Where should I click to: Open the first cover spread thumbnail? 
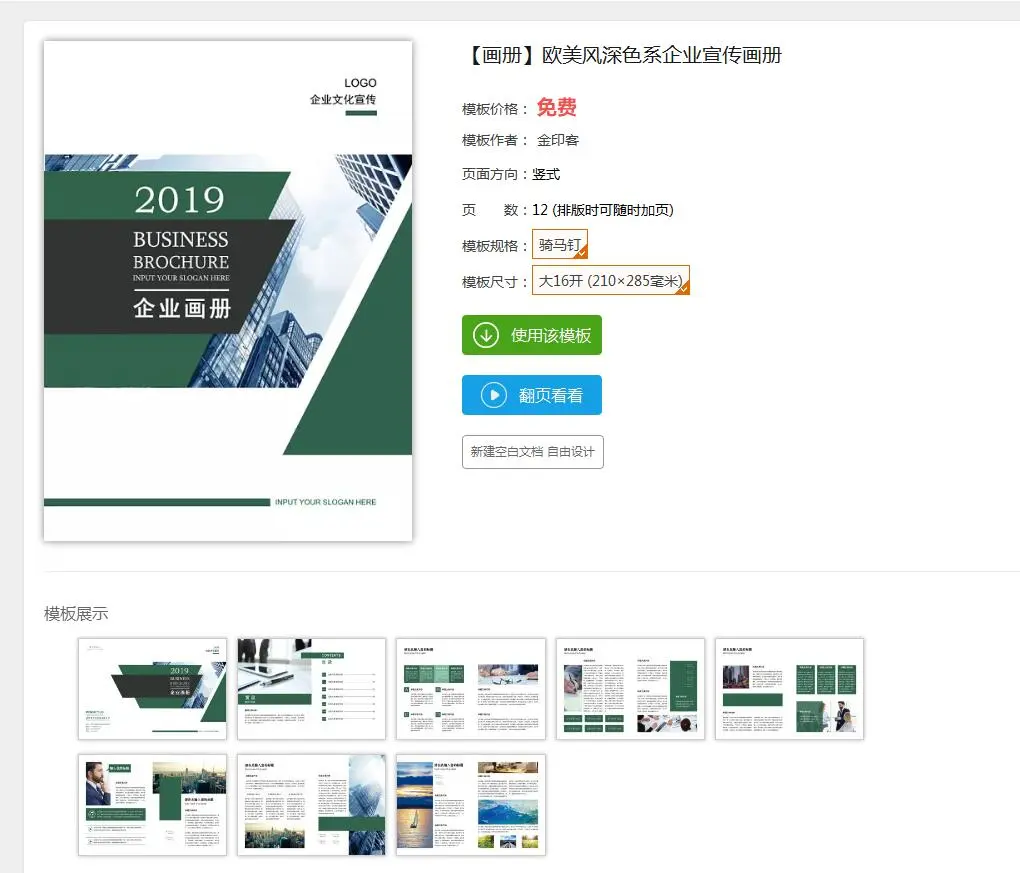(x=152, y=689)
